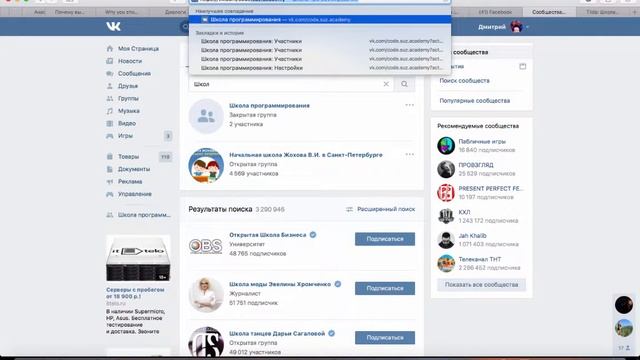
Task: Open Школа танцев Дарьи Сагаловой title link
Action: point(277,333)
